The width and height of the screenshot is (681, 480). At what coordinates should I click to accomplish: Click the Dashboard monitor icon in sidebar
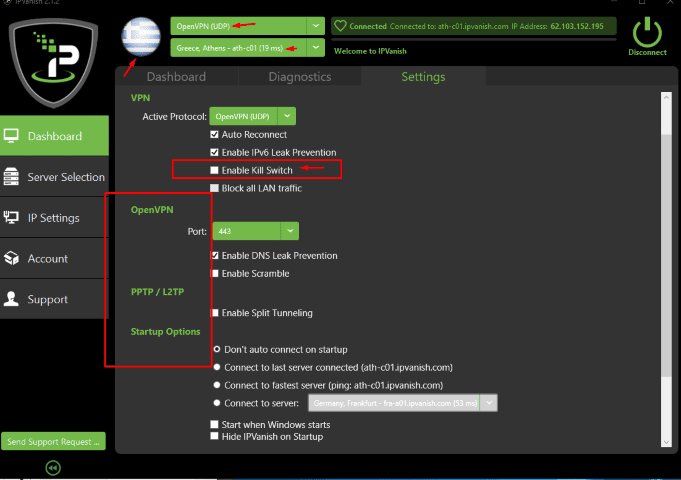(12, 136)
